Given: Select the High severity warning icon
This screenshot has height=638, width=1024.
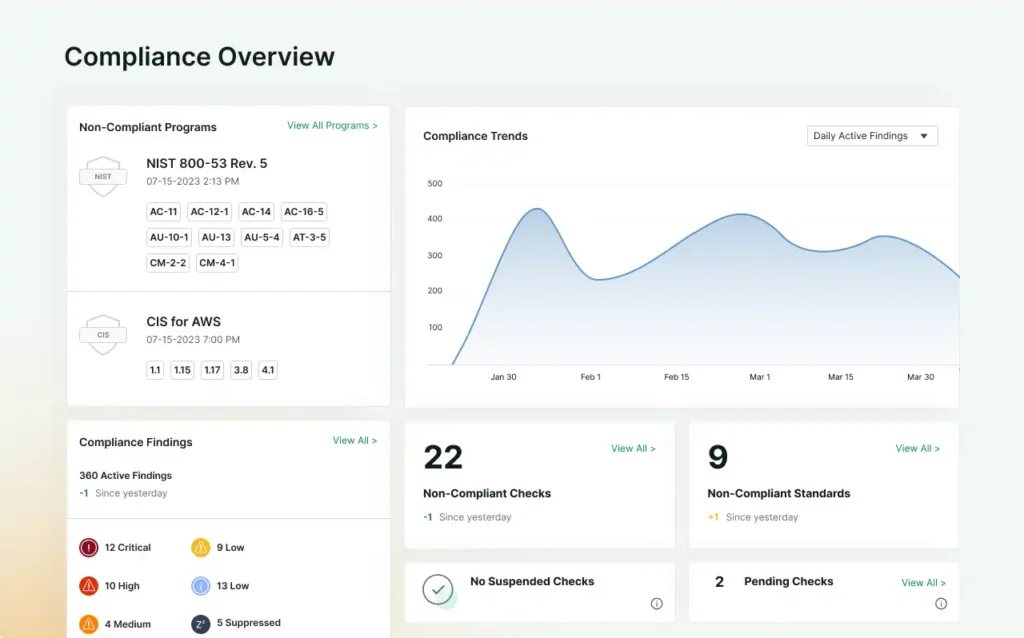Looking at the screenshot, I should pyautogui.click(x=88, y=585).
